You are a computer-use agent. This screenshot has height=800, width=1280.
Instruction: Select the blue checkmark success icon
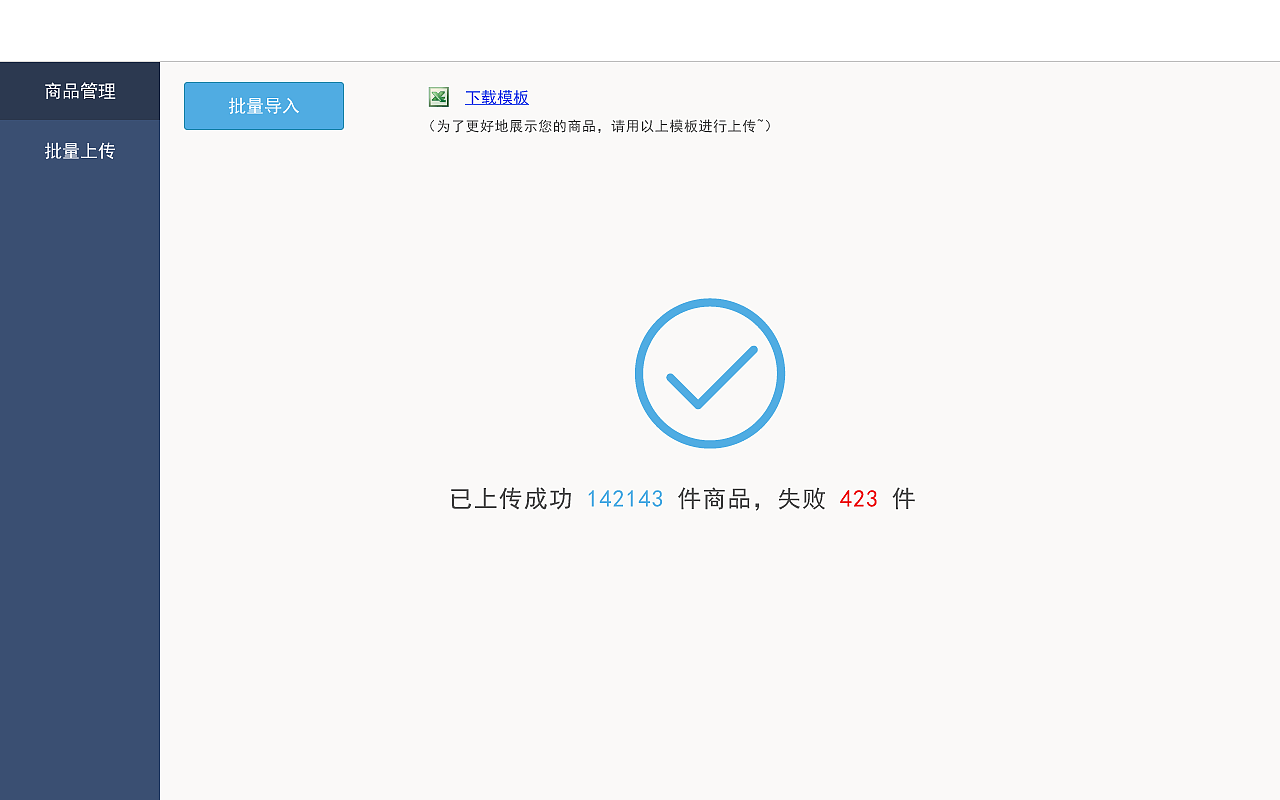[x=710, y=373]
